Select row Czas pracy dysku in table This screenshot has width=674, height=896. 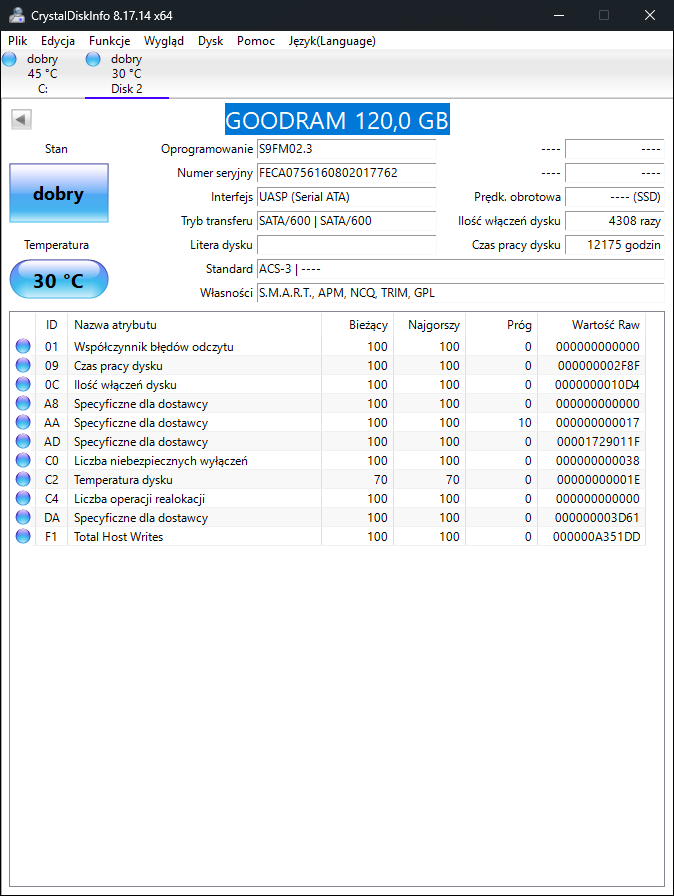click(328, 365)
